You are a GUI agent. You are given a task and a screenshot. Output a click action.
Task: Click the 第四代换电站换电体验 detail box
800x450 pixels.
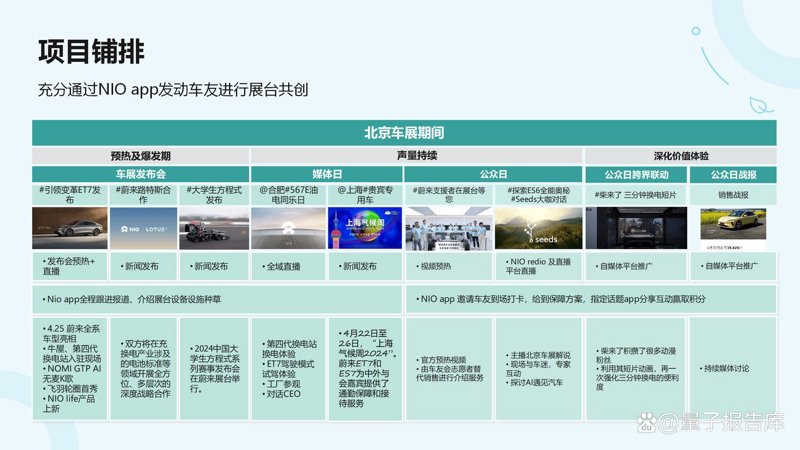click(x=288, y=368)
